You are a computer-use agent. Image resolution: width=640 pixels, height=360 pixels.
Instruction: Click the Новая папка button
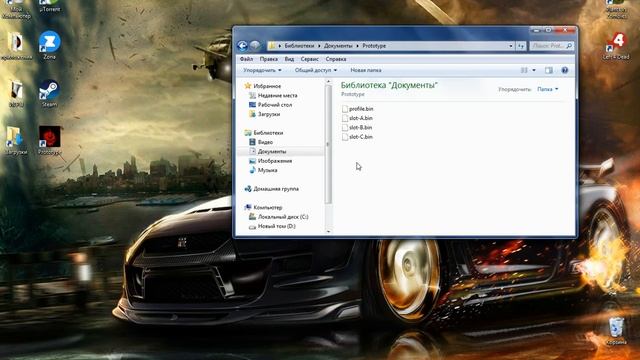tap(366, 70)
